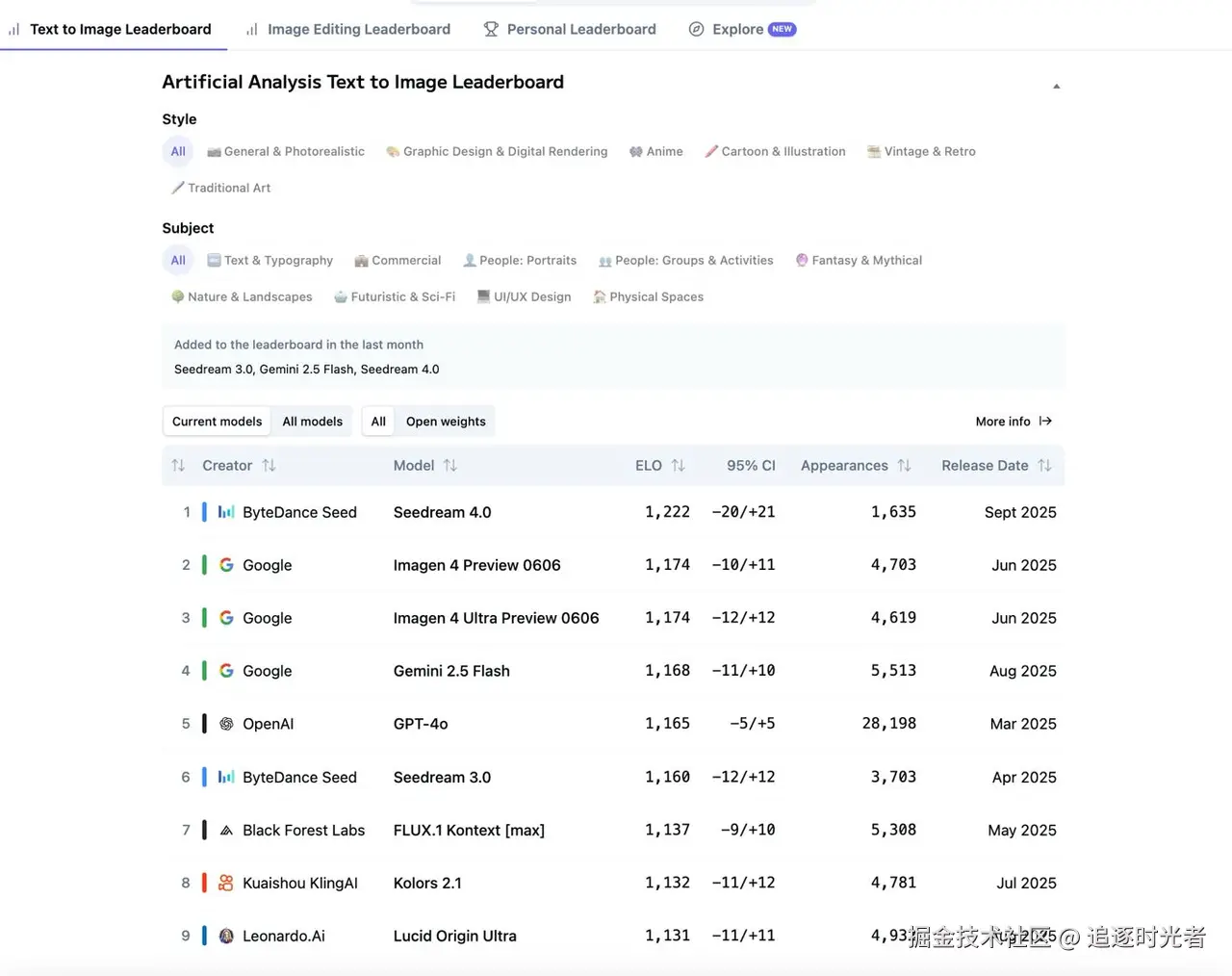The height and width of the screenshot is (976, 1232).
Task: Click the Personal Leaderboard trophy icon
Action: (491, 29)
